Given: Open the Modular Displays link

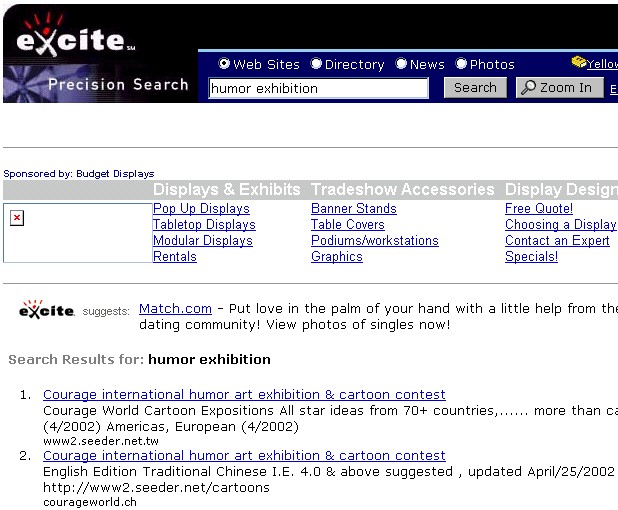Looking at the screenshot, I should (203, 240).
